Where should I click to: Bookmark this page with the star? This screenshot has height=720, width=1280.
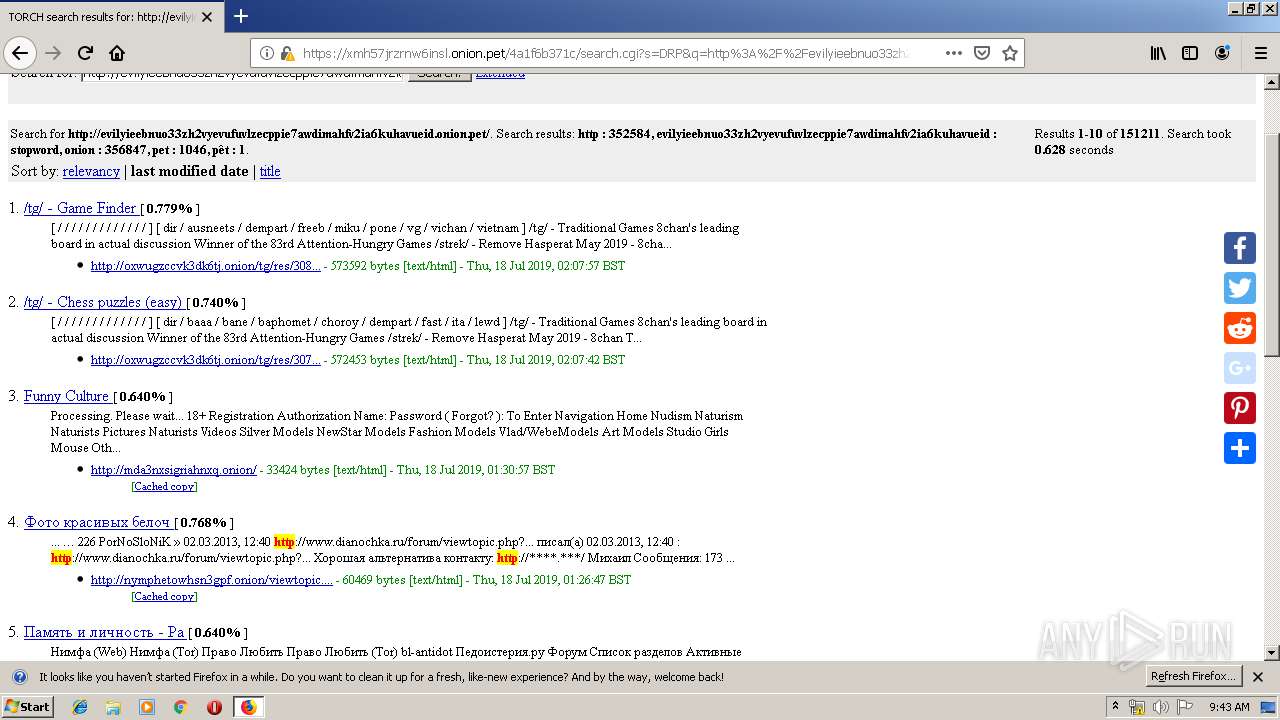[1010, 53]
